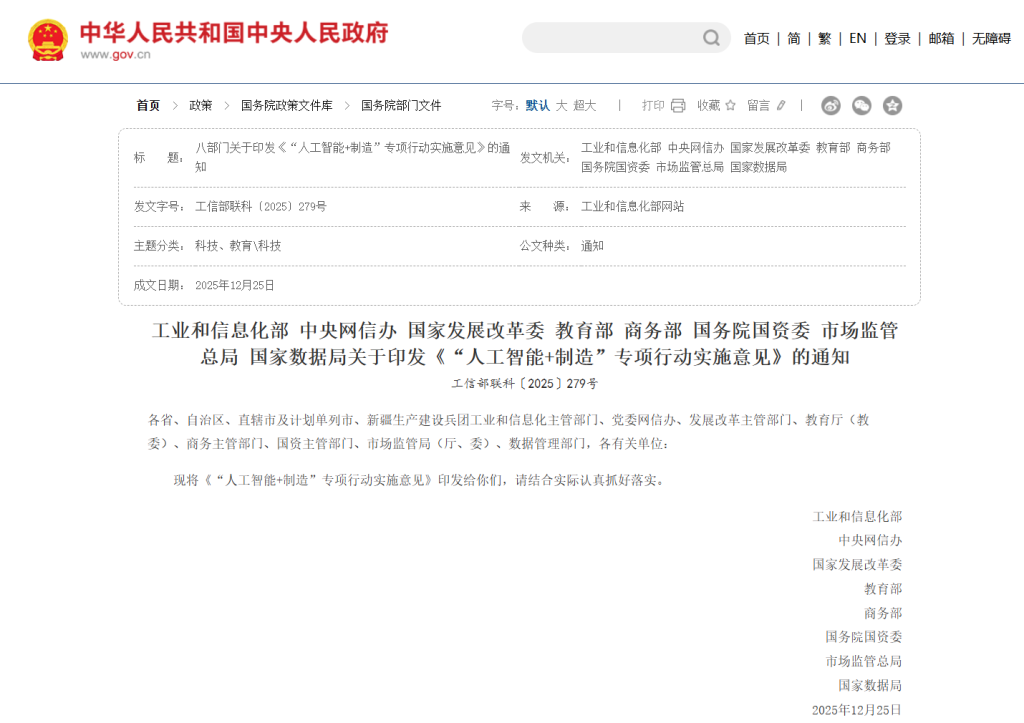The height and width of the screenshot is (723, 1024).
Task: Click into the search input field
Action: 610,38
